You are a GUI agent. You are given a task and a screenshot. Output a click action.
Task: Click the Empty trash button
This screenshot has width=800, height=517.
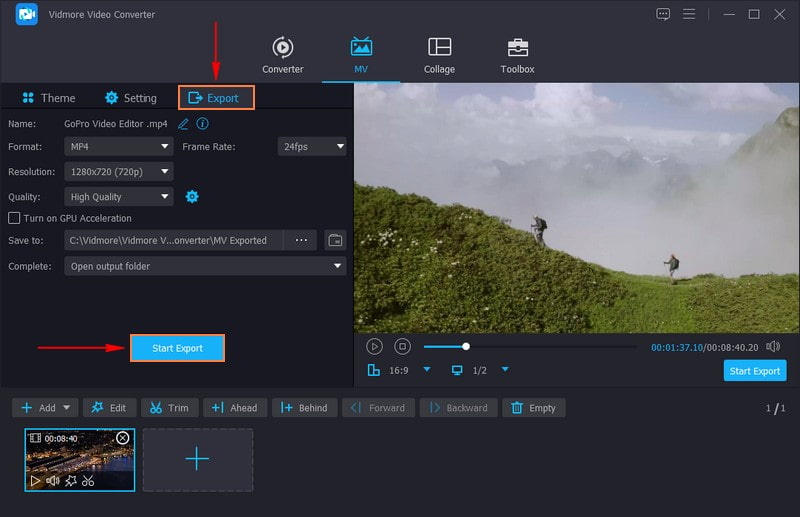point(534,408)
